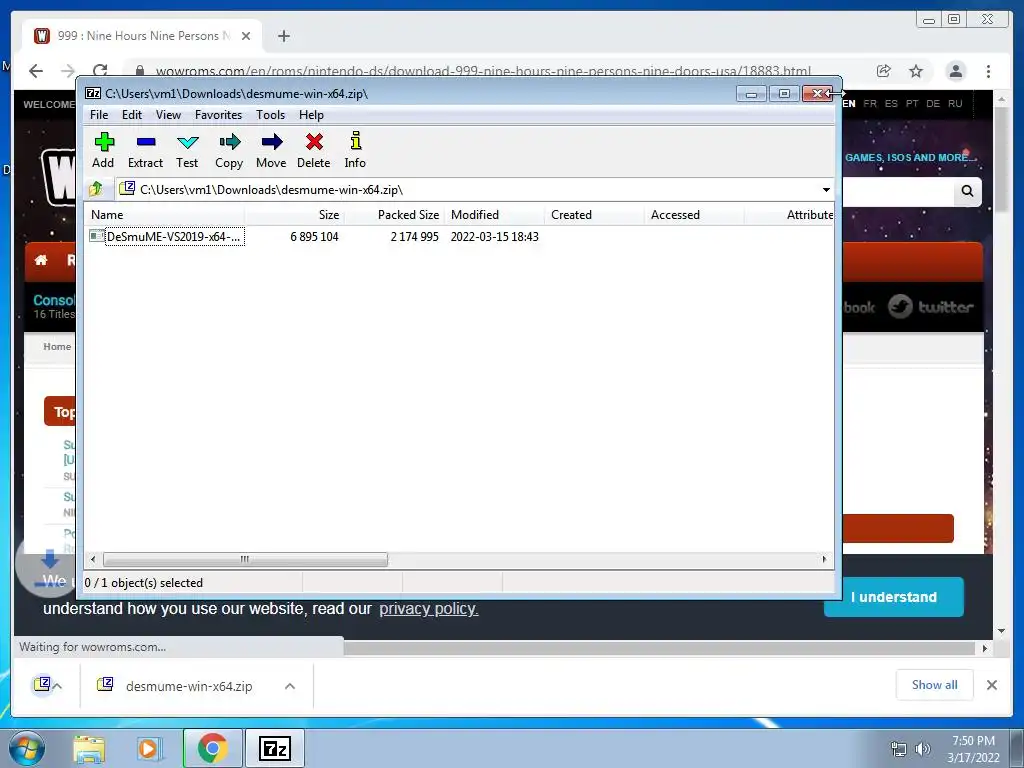The image size is (1024, 768).
Task: Choose the Move toolbar icon
Action: pyautogui.click(x=271, y=150)
